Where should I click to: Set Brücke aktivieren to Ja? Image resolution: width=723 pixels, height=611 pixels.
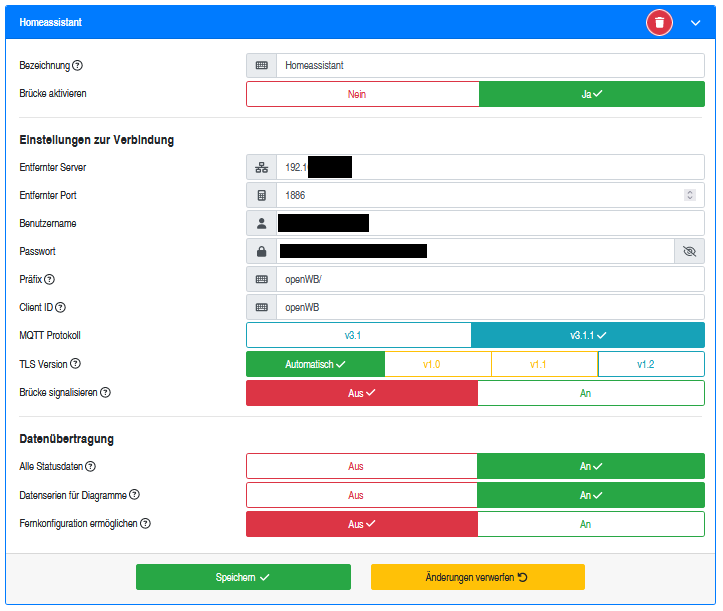click(x=592, y=94)
